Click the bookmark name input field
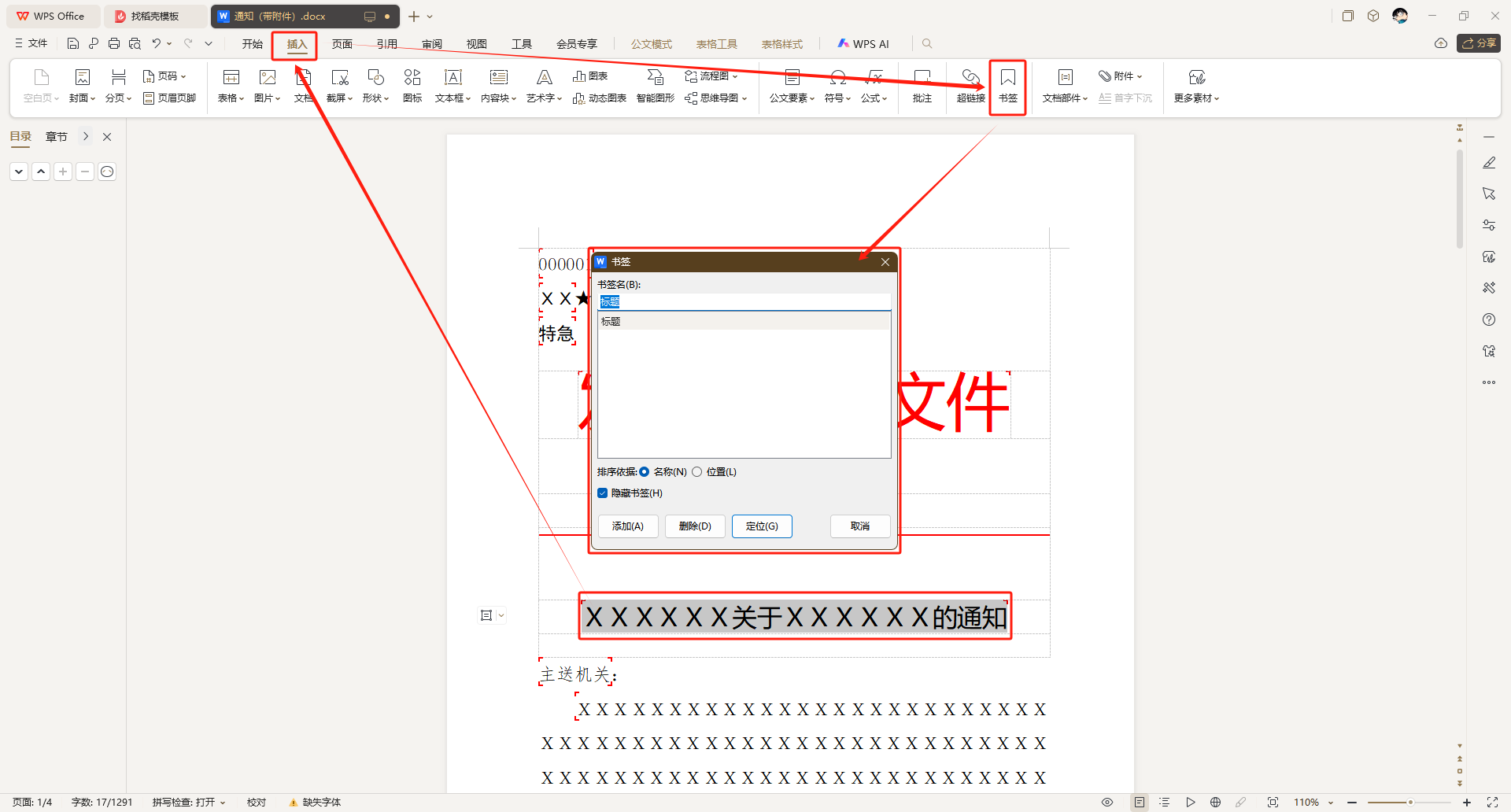The height and width of the screenshot is (812, 1511). click(744, 302)
